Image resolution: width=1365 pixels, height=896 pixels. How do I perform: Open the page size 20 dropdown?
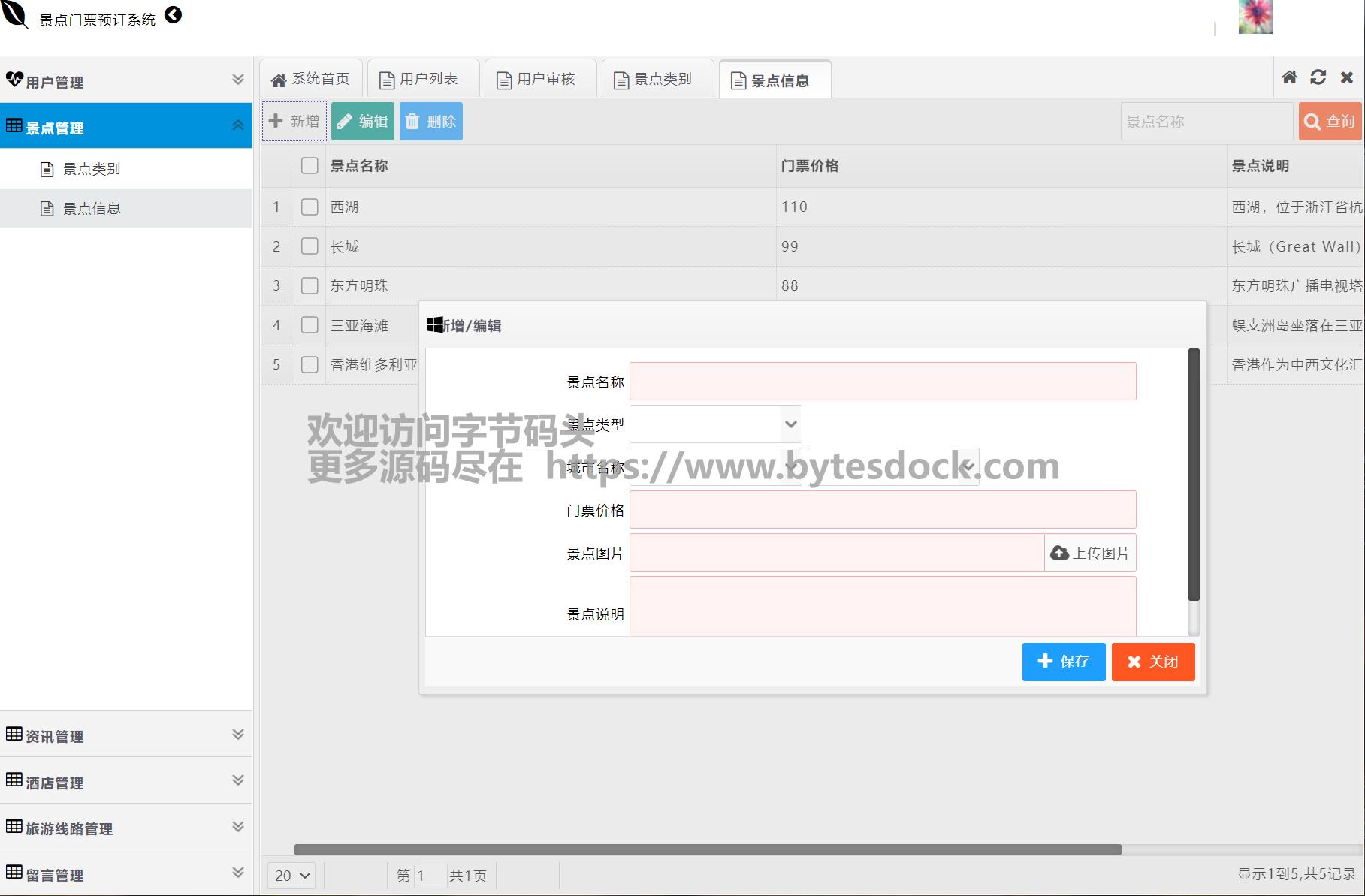click(x=291, y=876)
